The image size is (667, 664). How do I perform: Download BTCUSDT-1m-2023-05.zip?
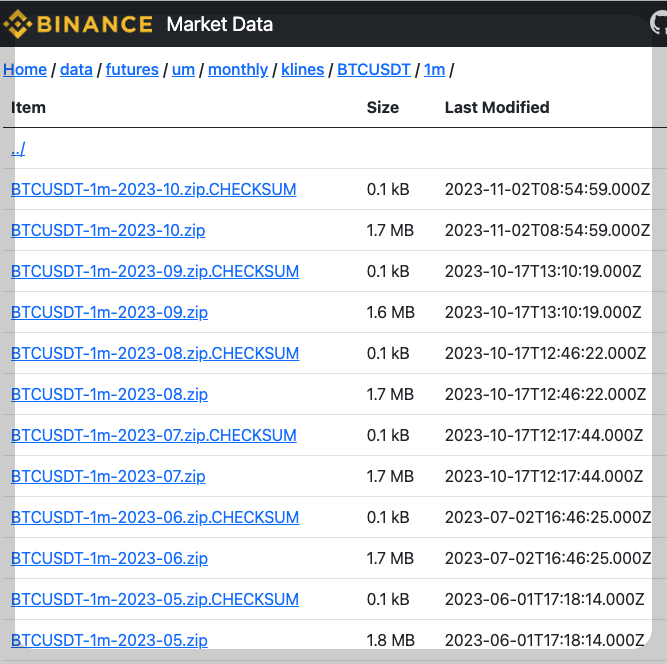tap(109, 640)
